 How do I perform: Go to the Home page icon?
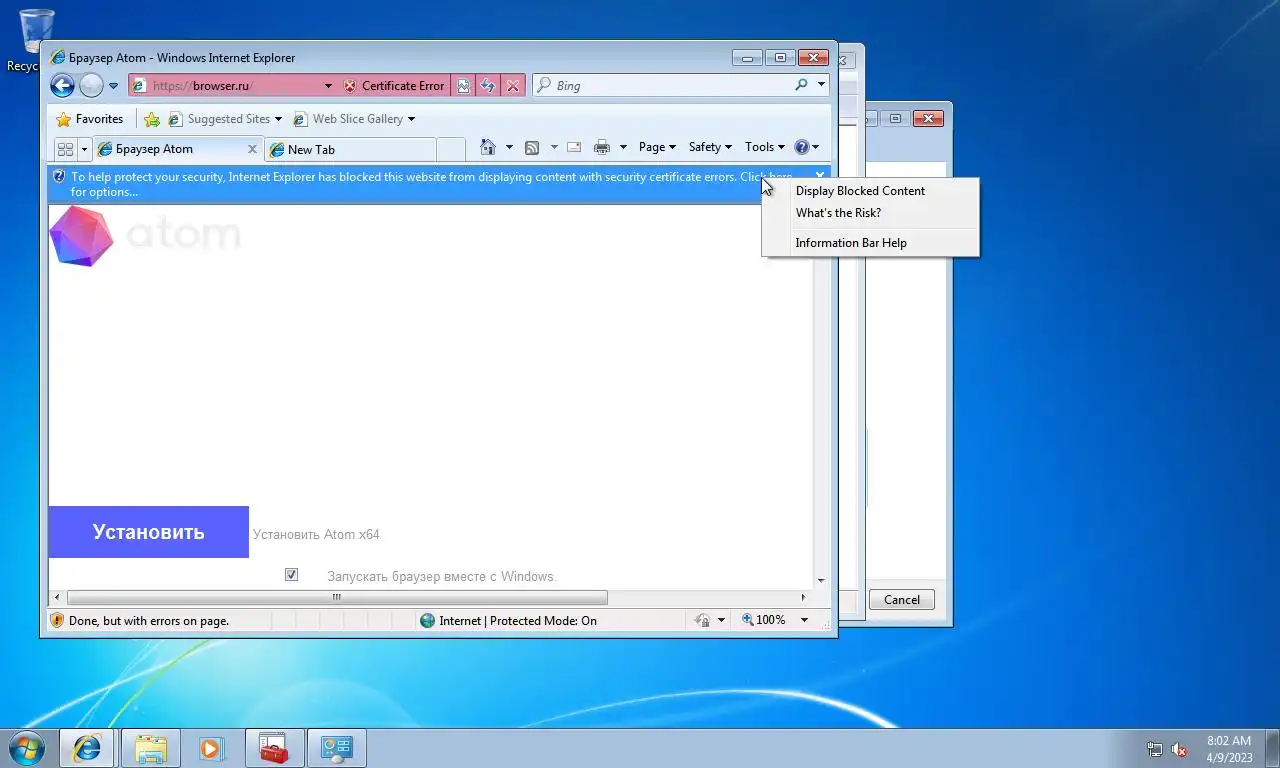488,147
